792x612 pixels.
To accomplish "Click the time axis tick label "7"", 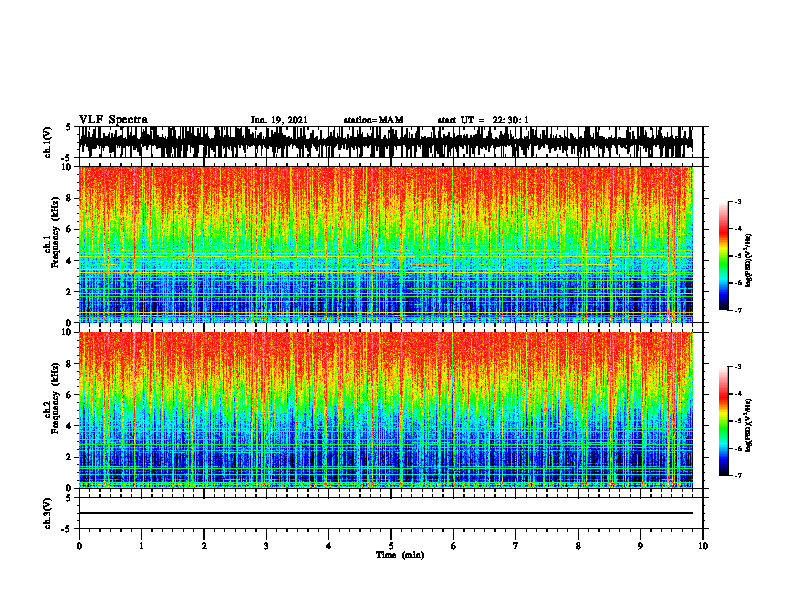I will click(x=516, y=546).
